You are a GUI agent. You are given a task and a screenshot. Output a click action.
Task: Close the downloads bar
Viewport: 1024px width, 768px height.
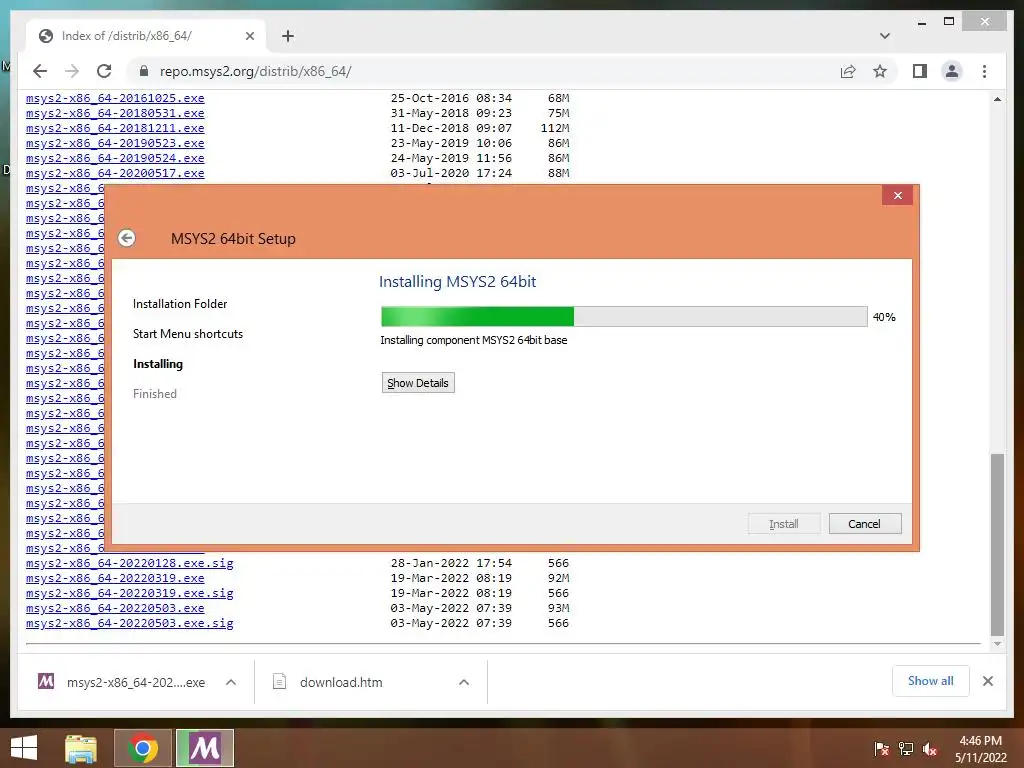tap(987, 681)
